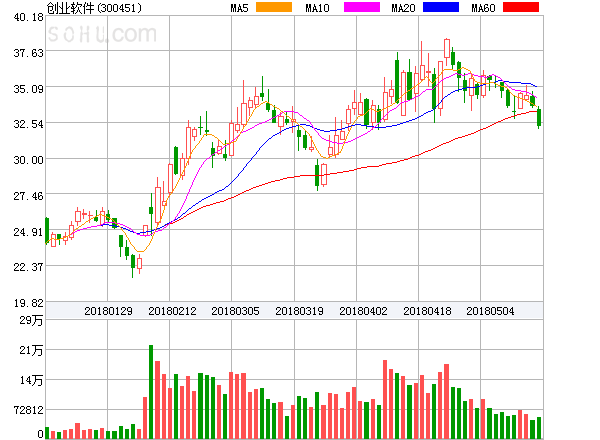Click the last green candlestick on the right
This screenshot has height=440, width=600.
pos(539,117)
